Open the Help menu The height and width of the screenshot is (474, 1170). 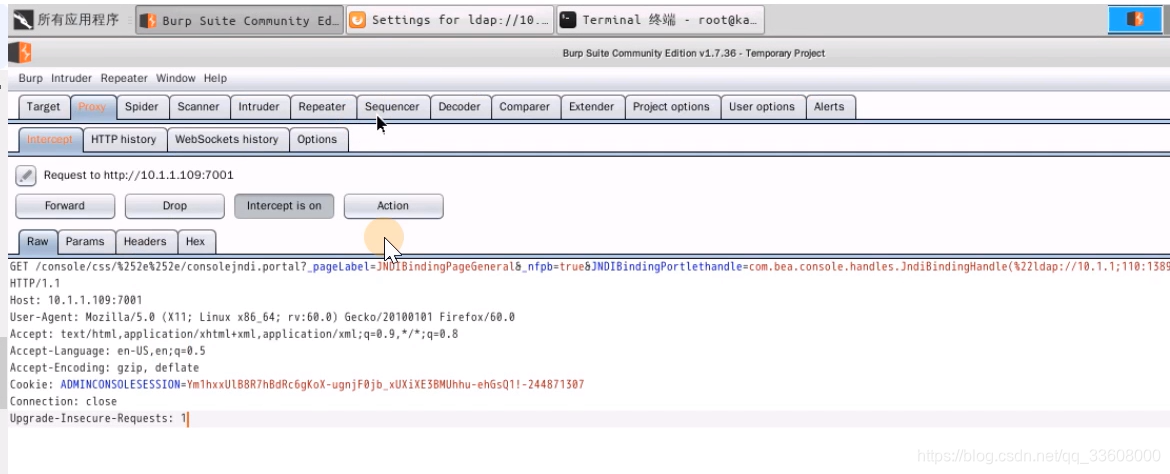point(215,78)
